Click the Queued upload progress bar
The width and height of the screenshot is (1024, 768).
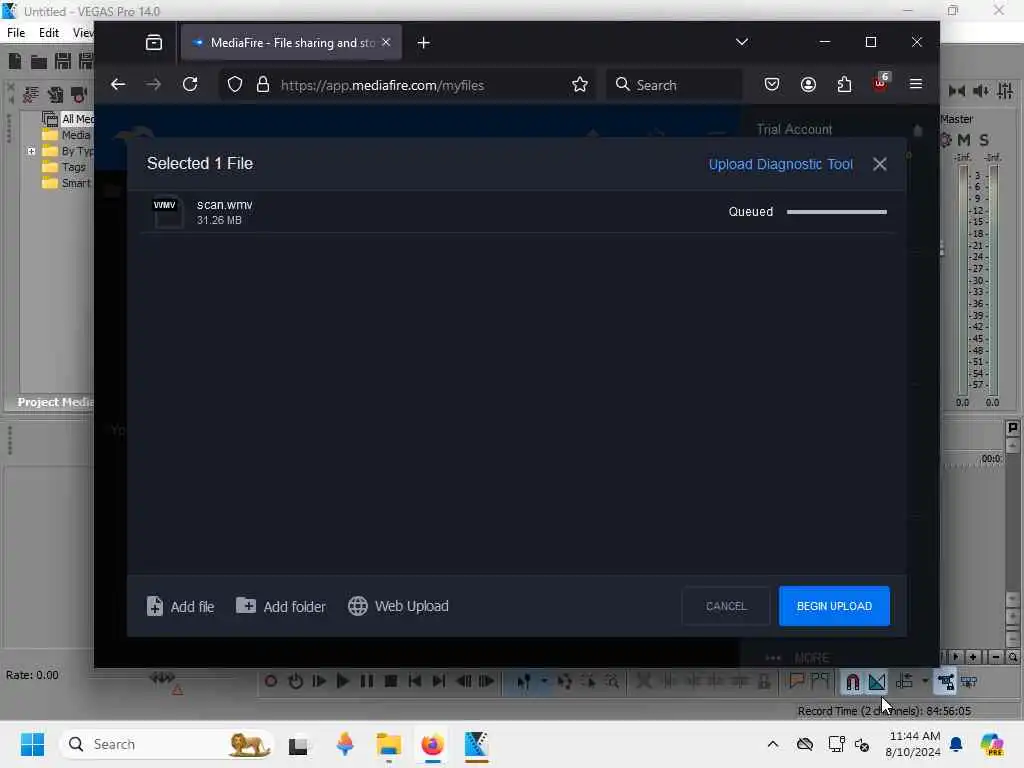point(837,212)
